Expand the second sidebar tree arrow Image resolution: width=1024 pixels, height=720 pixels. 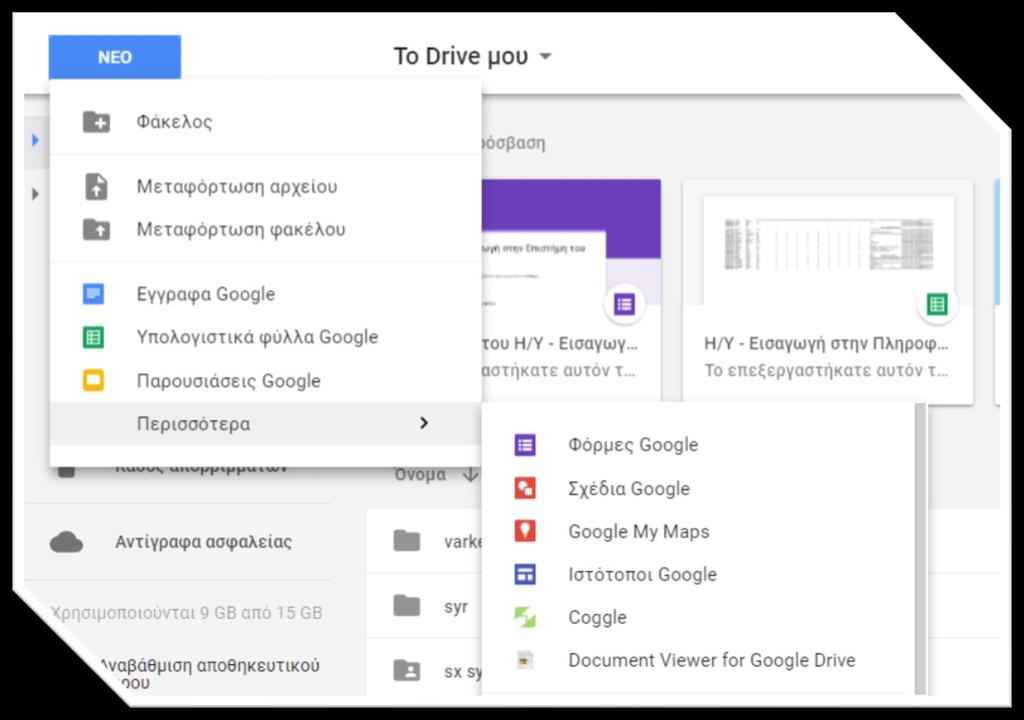tap(35, 194)
